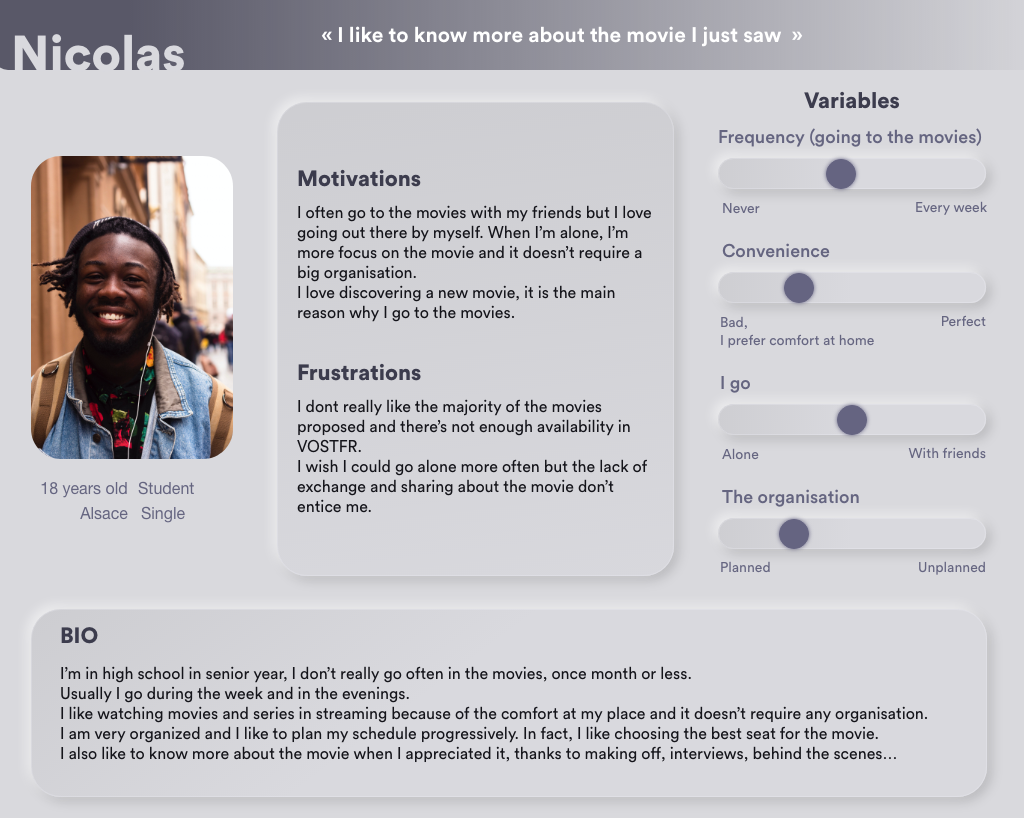
Task: Click the 'With friends' label
Action: point(947,453)
